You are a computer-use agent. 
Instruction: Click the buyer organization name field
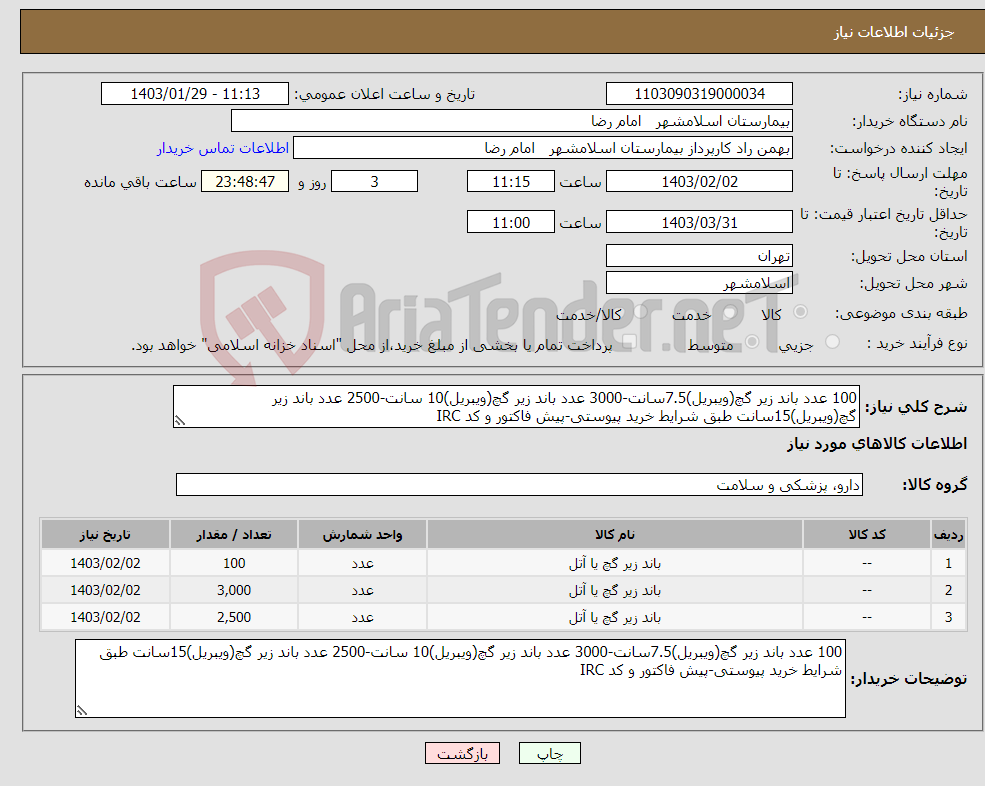(x=512, y=121)
